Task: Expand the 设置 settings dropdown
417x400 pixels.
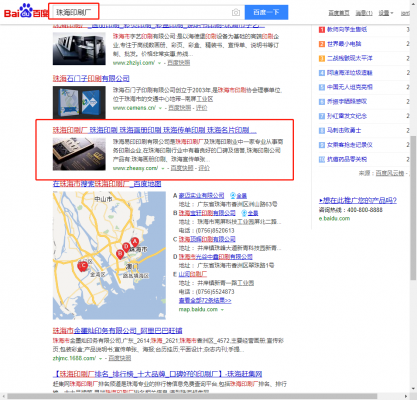Action: coord(386,13)
